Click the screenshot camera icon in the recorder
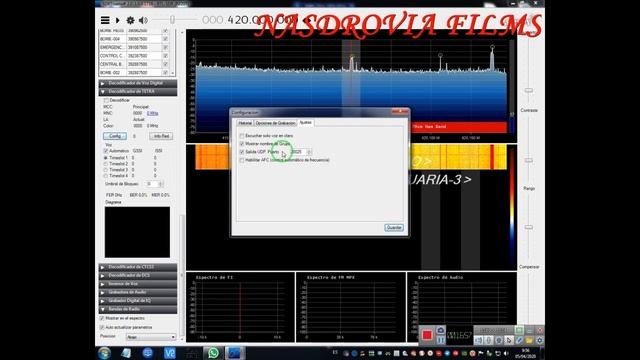This screenshot has width=640, height=360. coord(441,330)
